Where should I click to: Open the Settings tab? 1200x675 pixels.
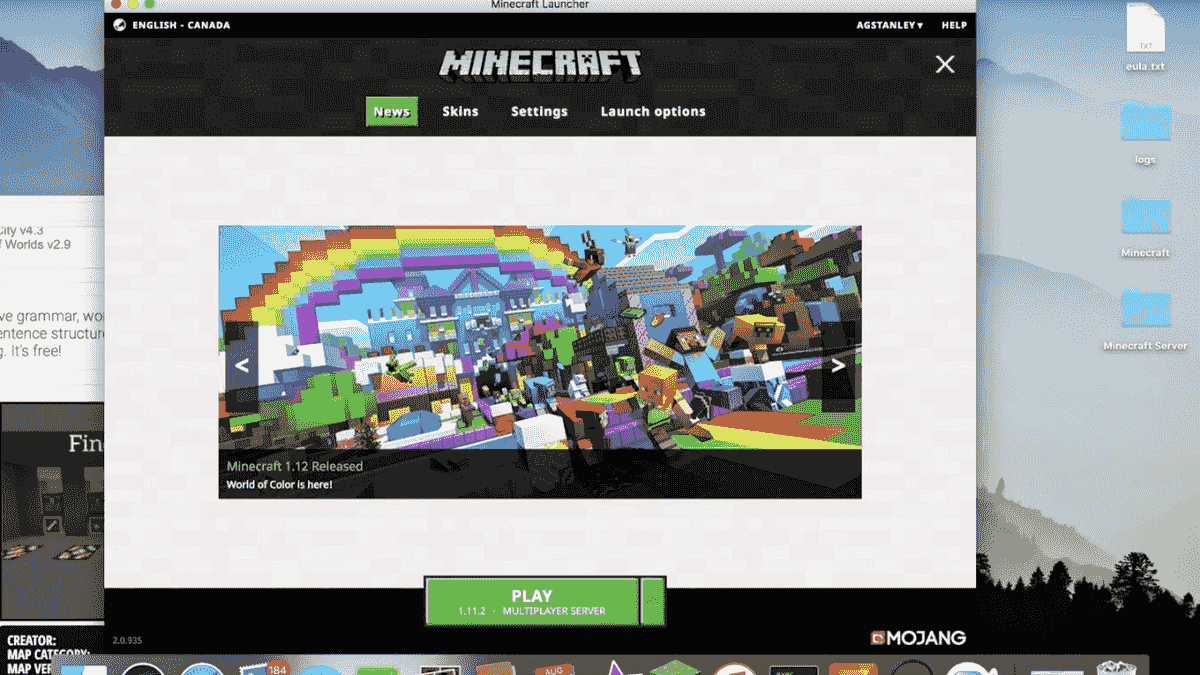(x=539, y=111)
